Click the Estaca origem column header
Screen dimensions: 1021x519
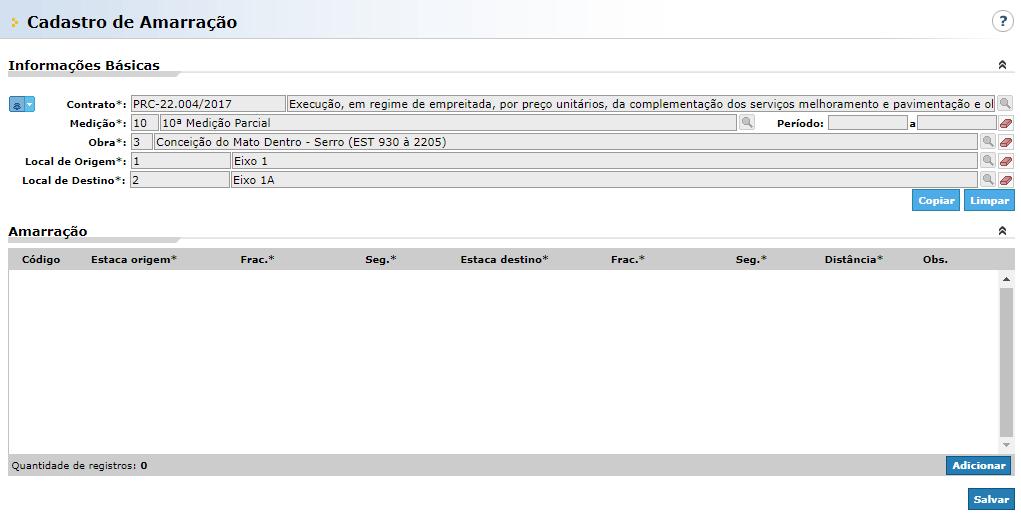[133, 259]
